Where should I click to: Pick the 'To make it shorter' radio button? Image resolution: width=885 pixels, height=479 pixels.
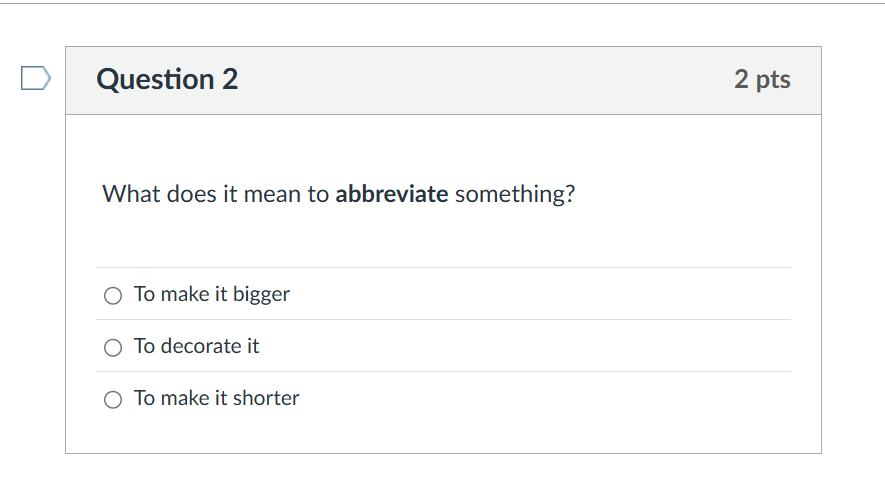tap(114, 399)
